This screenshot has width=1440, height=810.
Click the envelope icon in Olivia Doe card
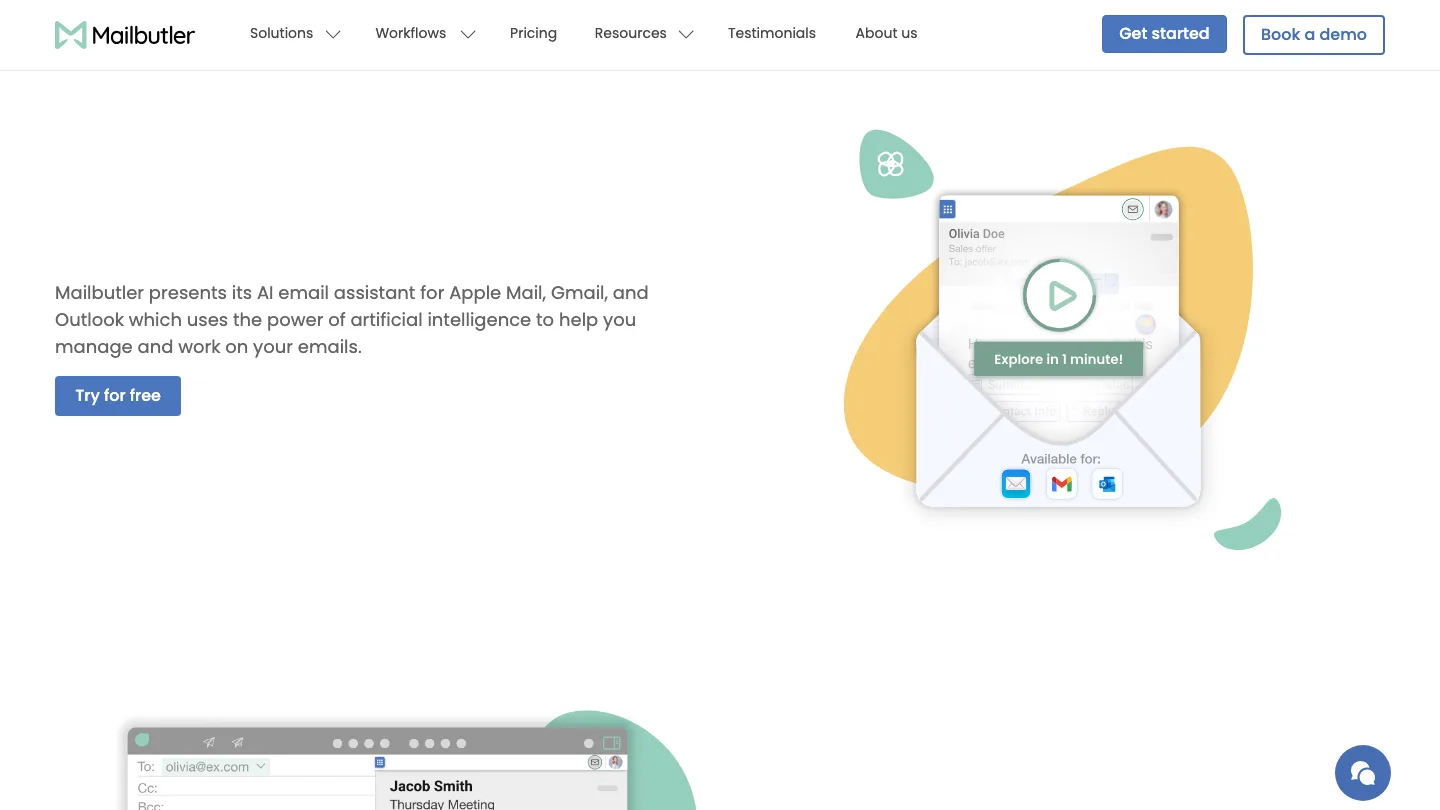click(1132, 209)
